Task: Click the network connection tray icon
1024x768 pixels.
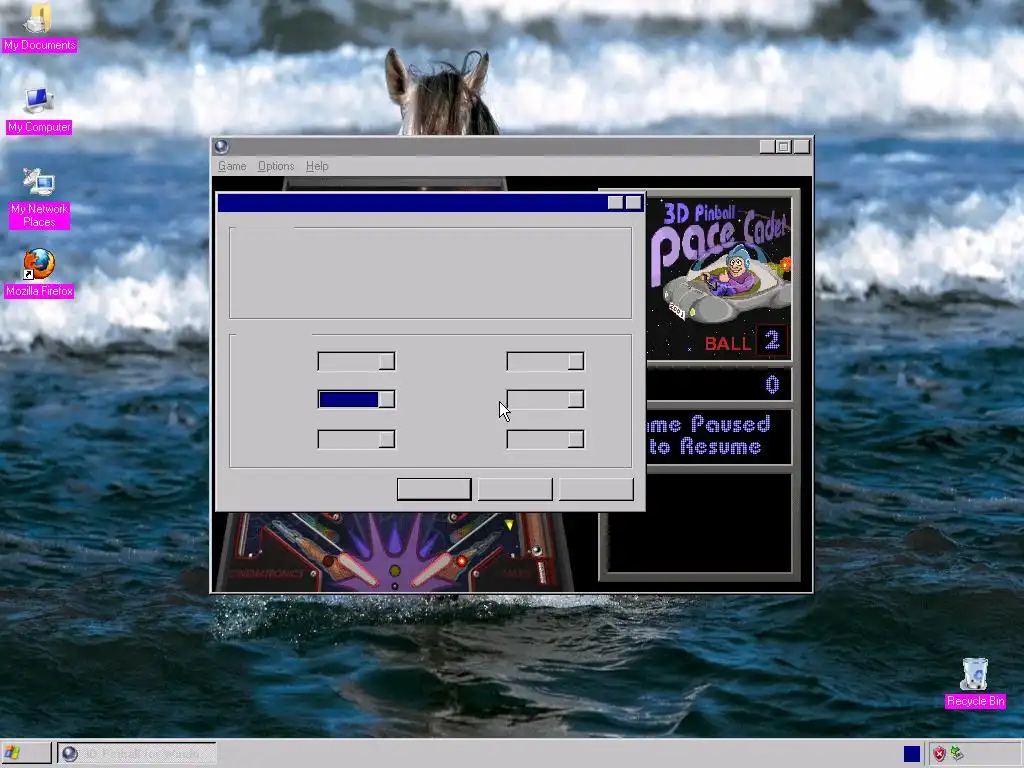Action: 957,754
